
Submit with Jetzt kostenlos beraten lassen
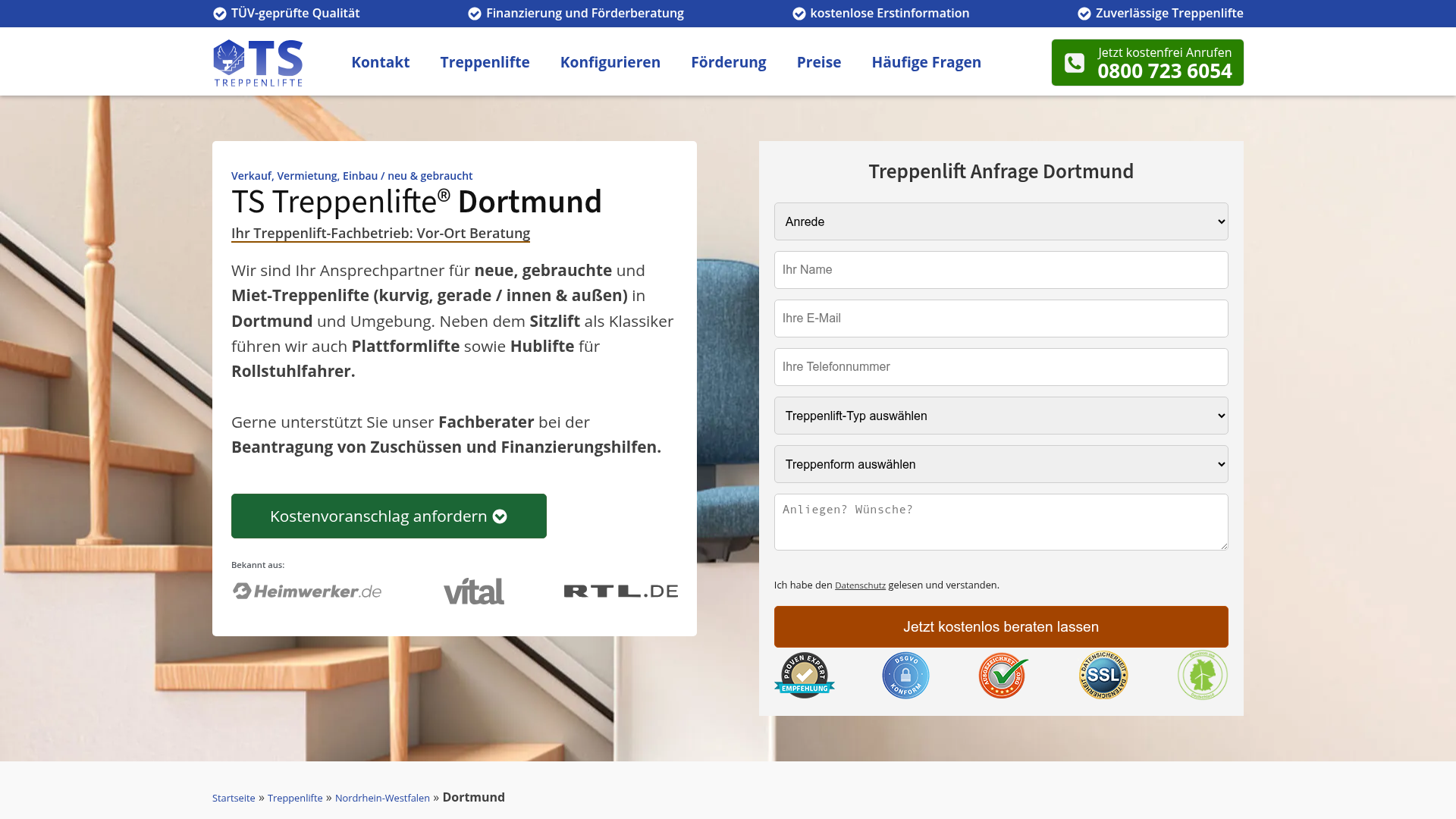[1001, 626]
